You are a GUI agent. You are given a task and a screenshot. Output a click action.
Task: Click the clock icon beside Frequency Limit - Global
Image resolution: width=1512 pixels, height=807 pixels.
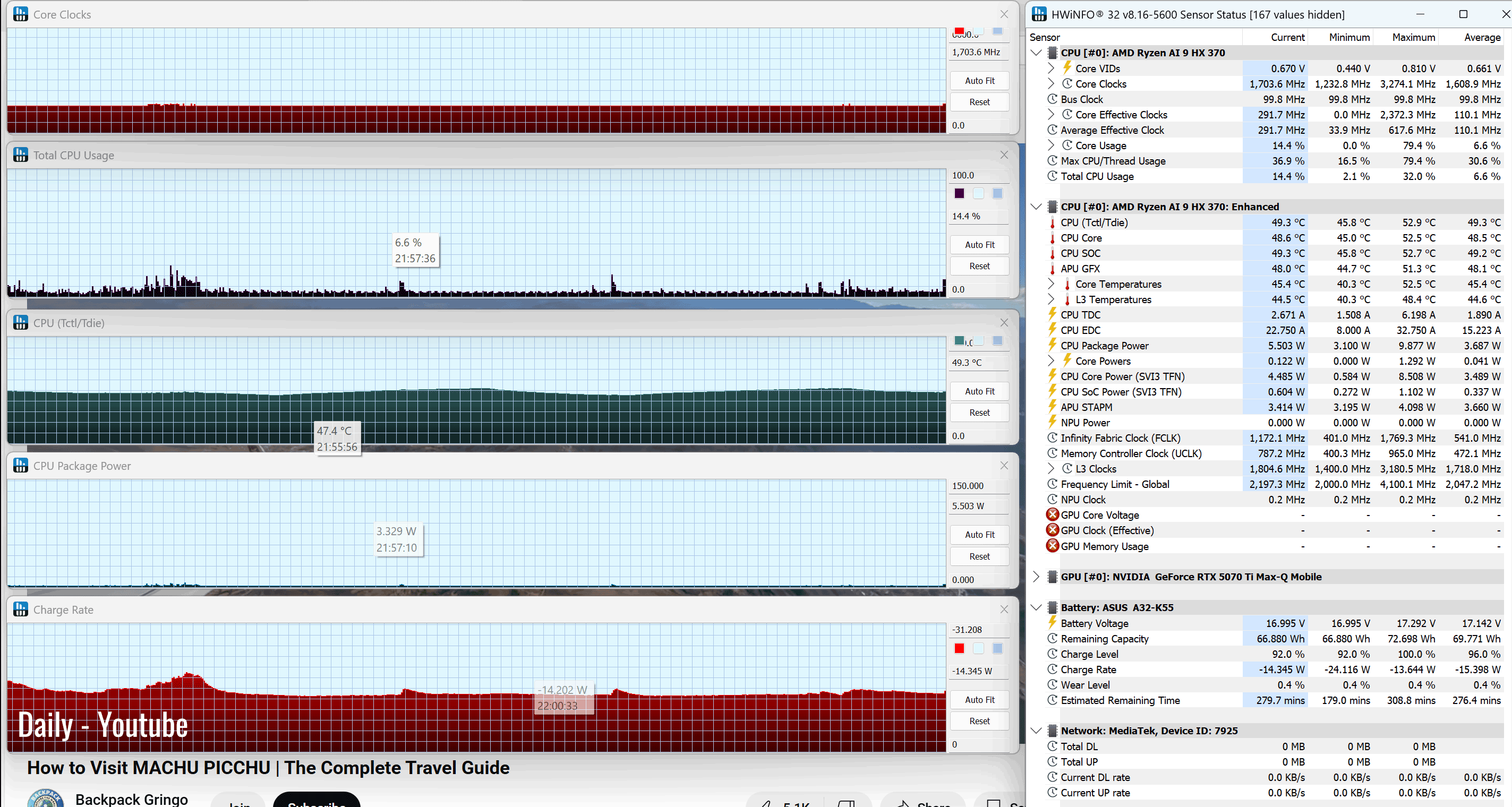point(1053,484)
